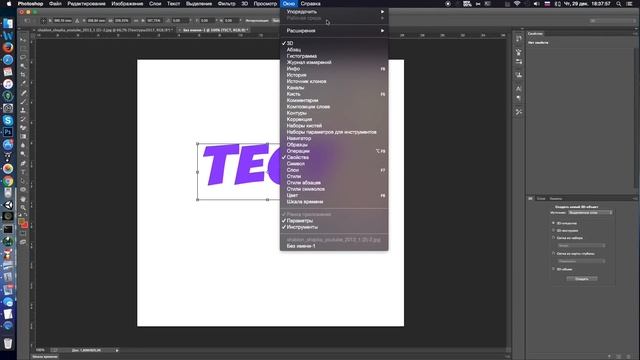Uncheck the 3D panel in the Окно menu
This screenshot has width=640, height=360.
334,43
